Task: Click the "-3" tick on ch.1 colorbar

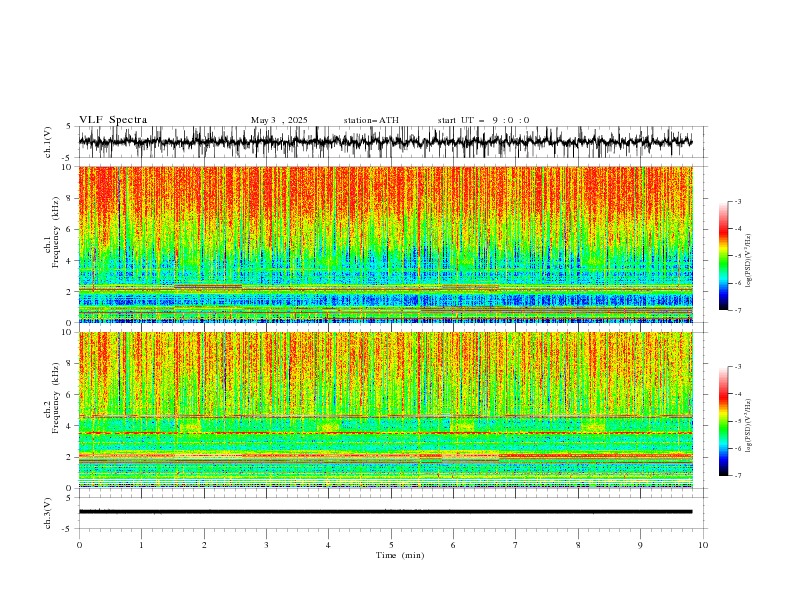Action: (738, 201)
